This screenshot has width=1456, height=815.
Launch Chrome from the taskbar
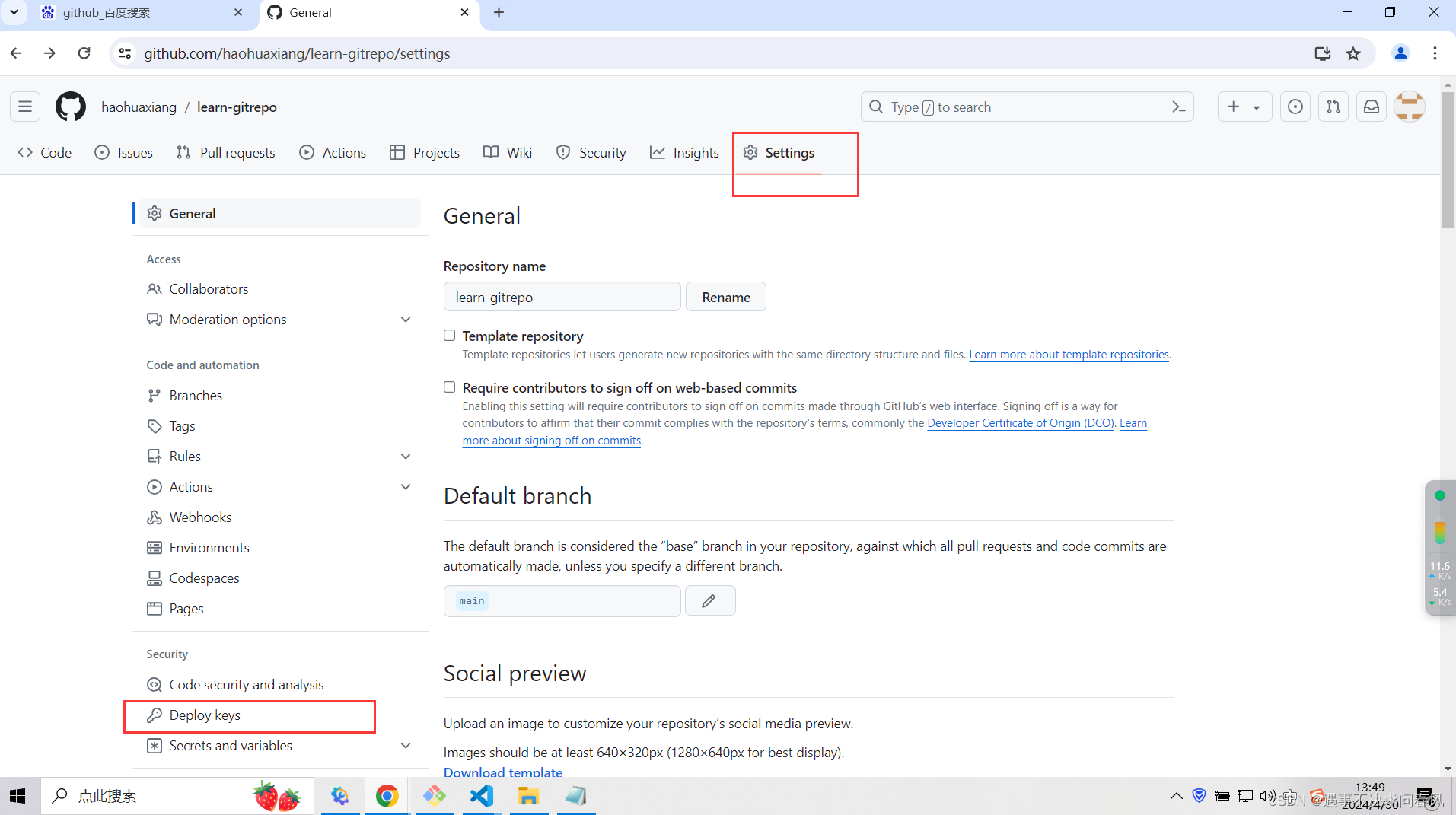[387, 796]
